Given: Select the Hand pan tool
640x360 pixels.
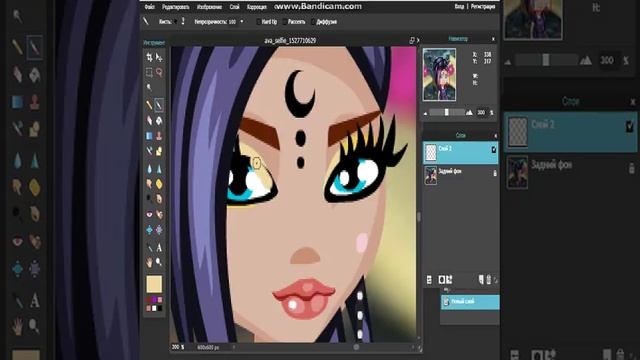Looking at the screenshot, I should [149, 262].
